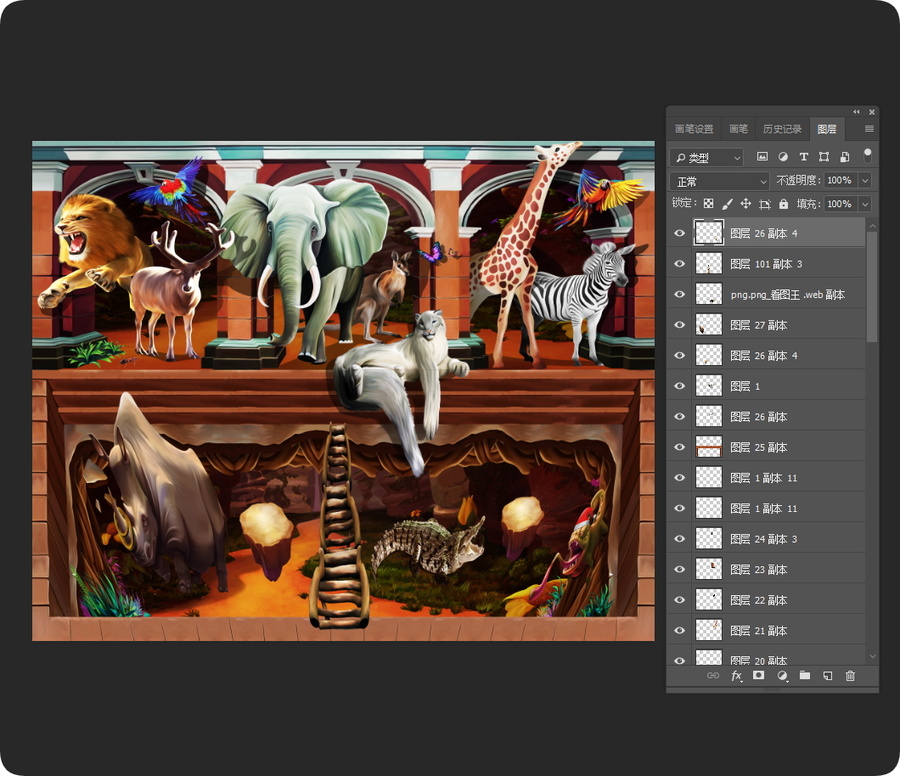This screenshot has width=900, height=776.
Task: Hide the 图层 24 副本 3 layer
Action: tap(680, 539)
